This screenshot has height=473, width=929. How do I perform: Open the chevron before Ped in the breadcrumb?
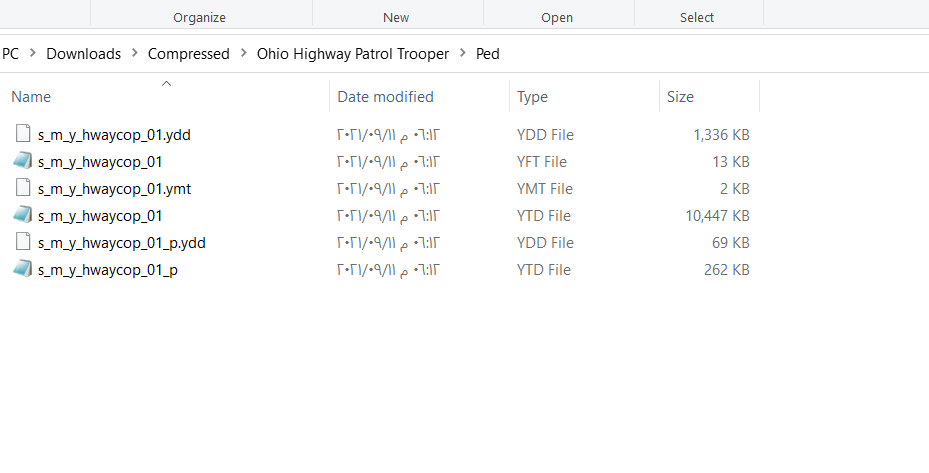(x=463, y=54)
